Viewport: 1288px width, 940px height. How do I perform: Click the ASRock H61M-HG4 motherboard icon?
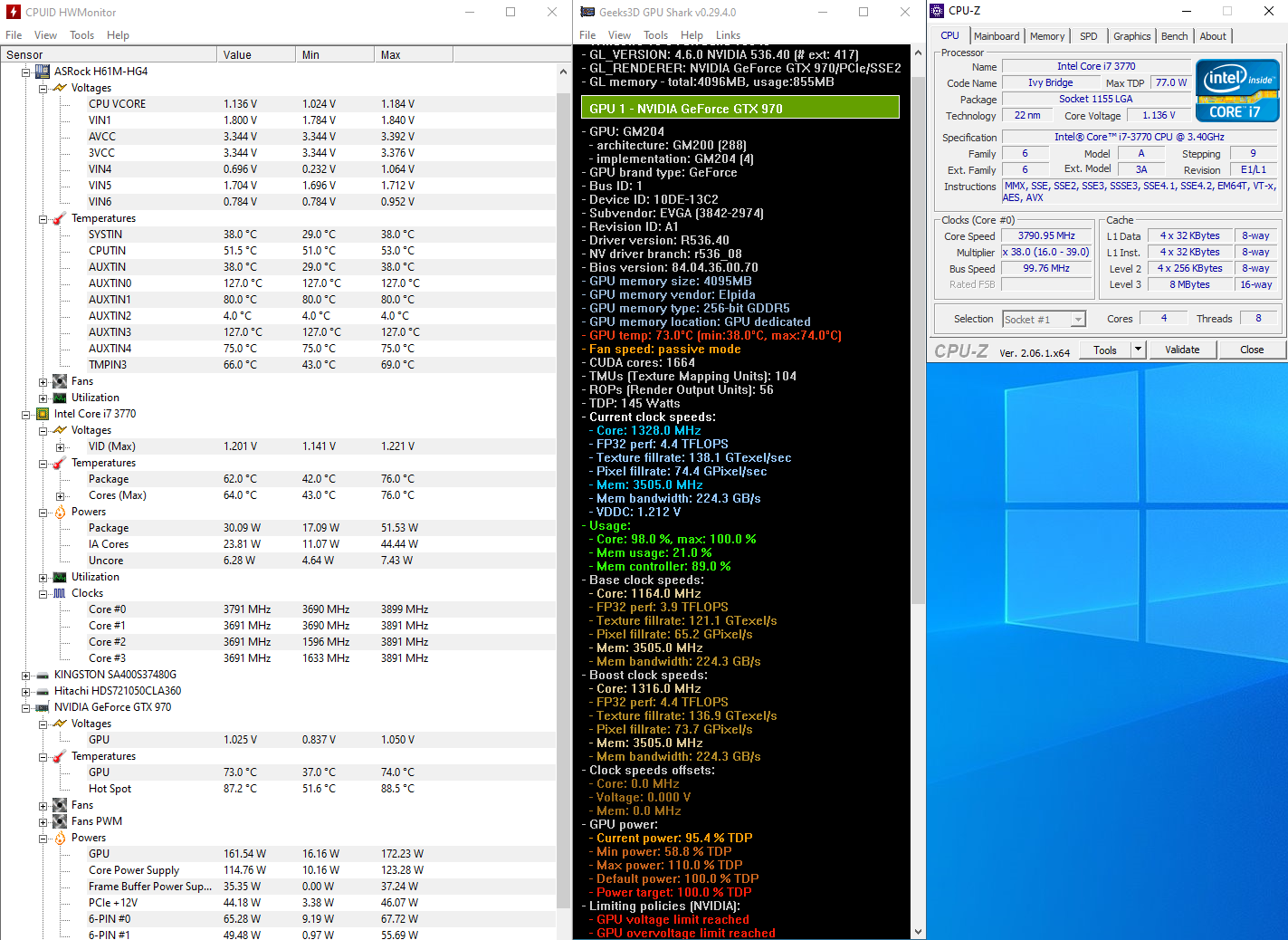click(x=43, y=72)
